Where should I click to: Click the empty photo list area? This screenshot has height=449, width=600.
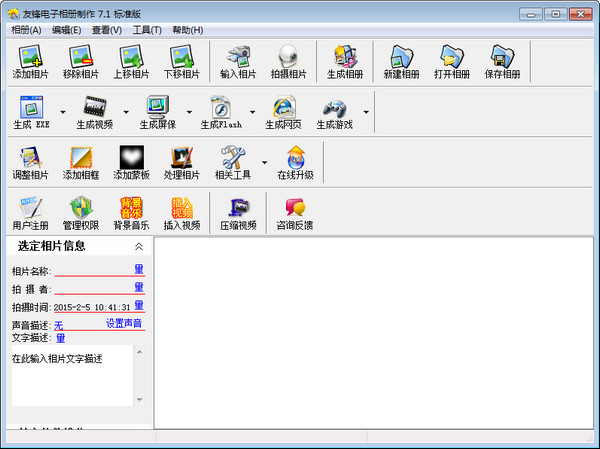[x=374, y=333]
